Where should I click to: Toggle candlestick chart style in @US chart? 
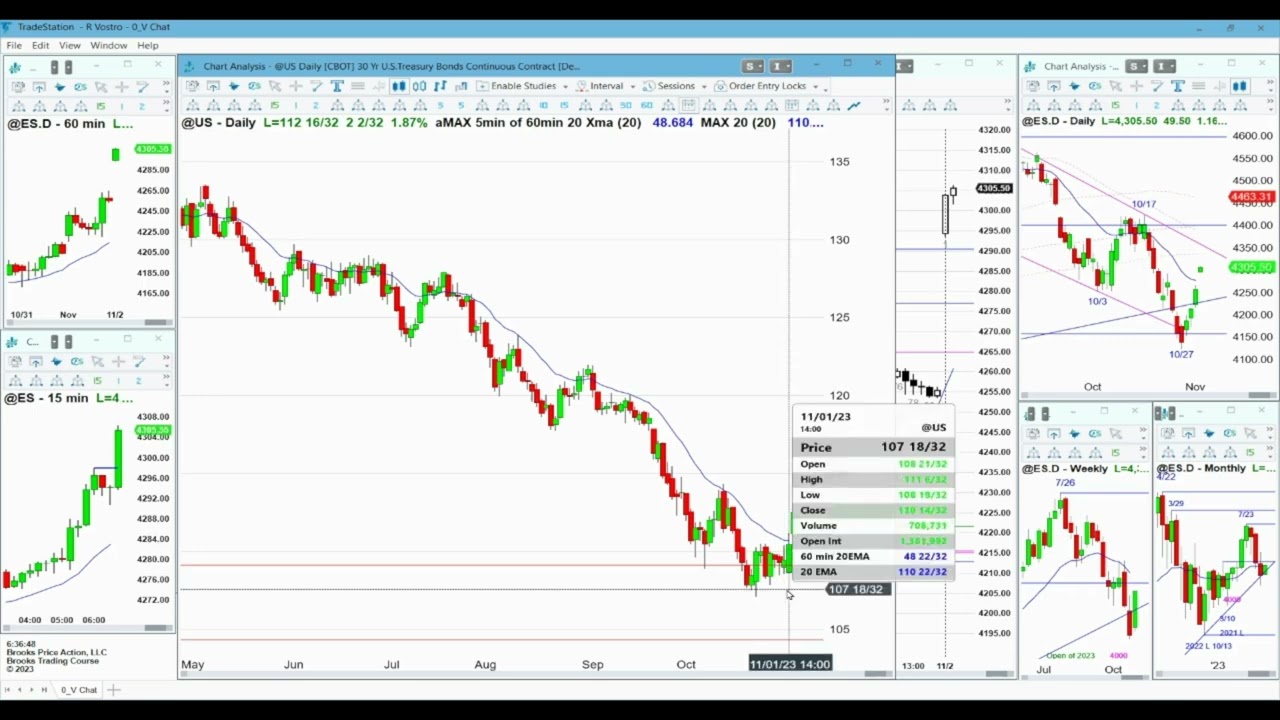(399, 86)
